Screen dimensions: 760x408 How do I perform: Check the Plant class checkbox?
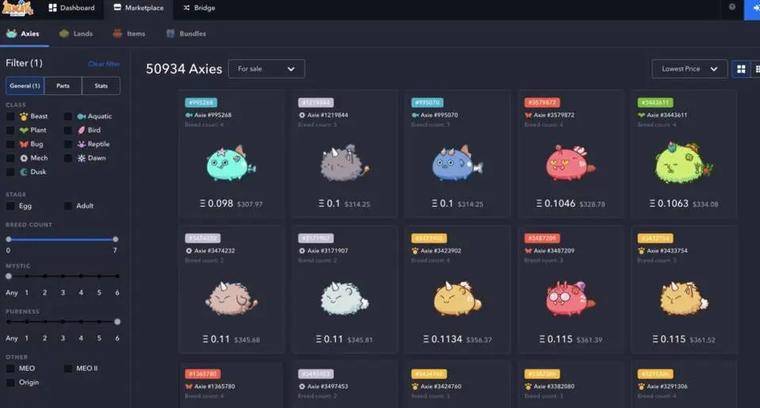(x=10, y=130)
